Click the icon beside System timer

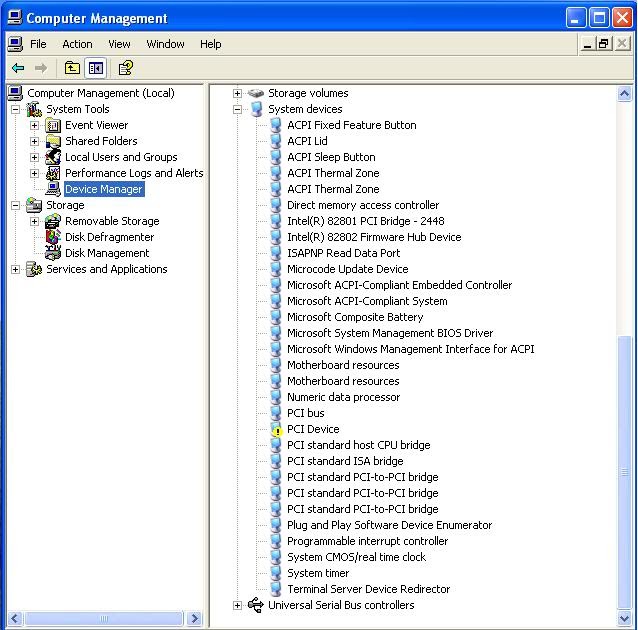(276, 573)
